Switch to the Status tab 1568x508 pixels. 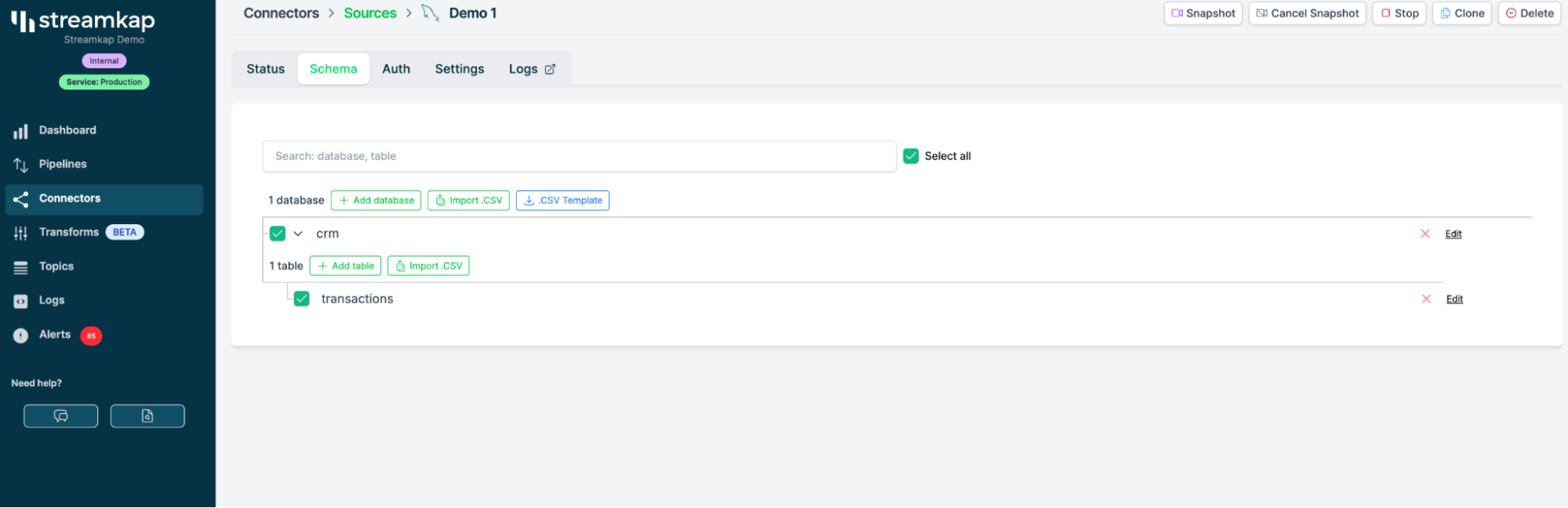pos(265,69)
